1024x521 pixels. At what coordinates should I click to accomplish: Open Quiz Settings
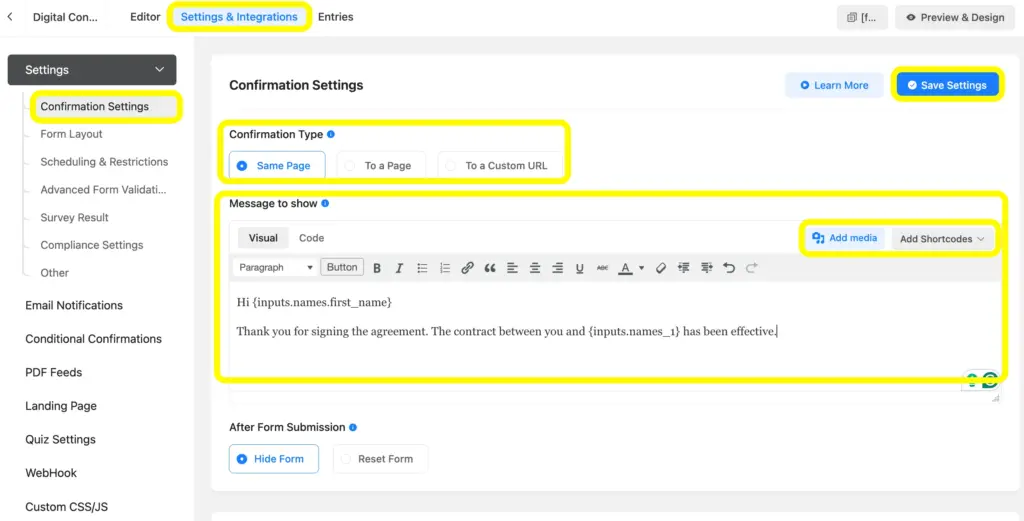coord(60,439)
